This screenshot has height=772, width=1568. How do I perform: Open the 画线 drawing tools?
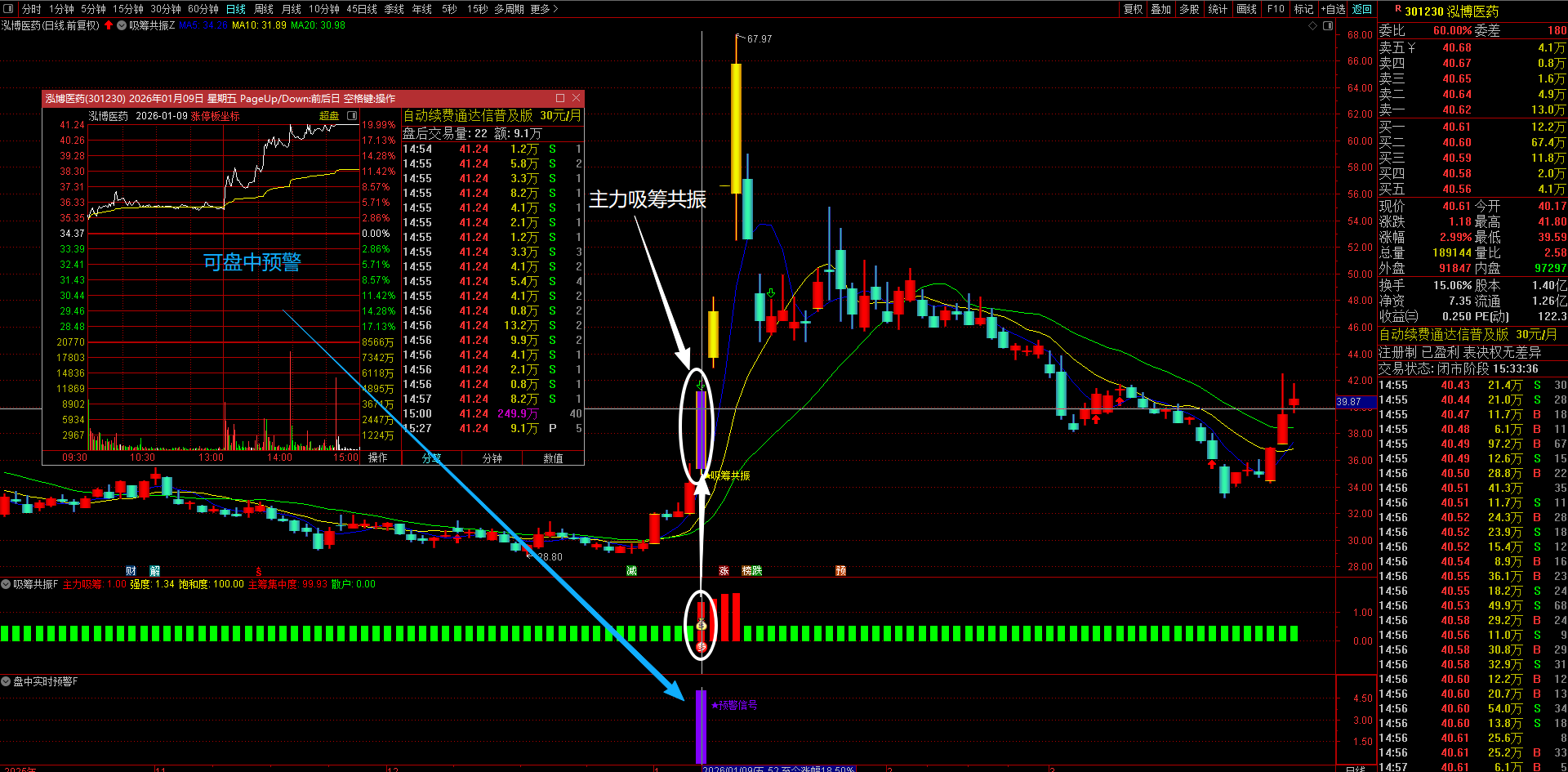[1247, 9]
